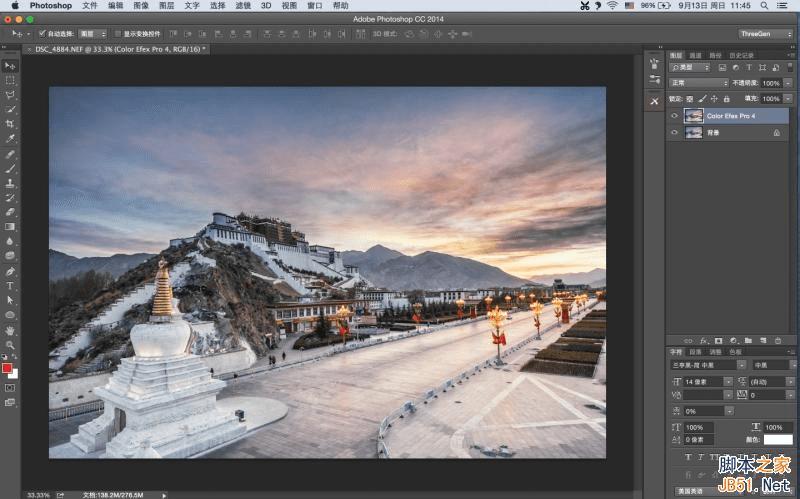Select the Eraser tool
800x499 pixels.
click(x=10, y=212)
